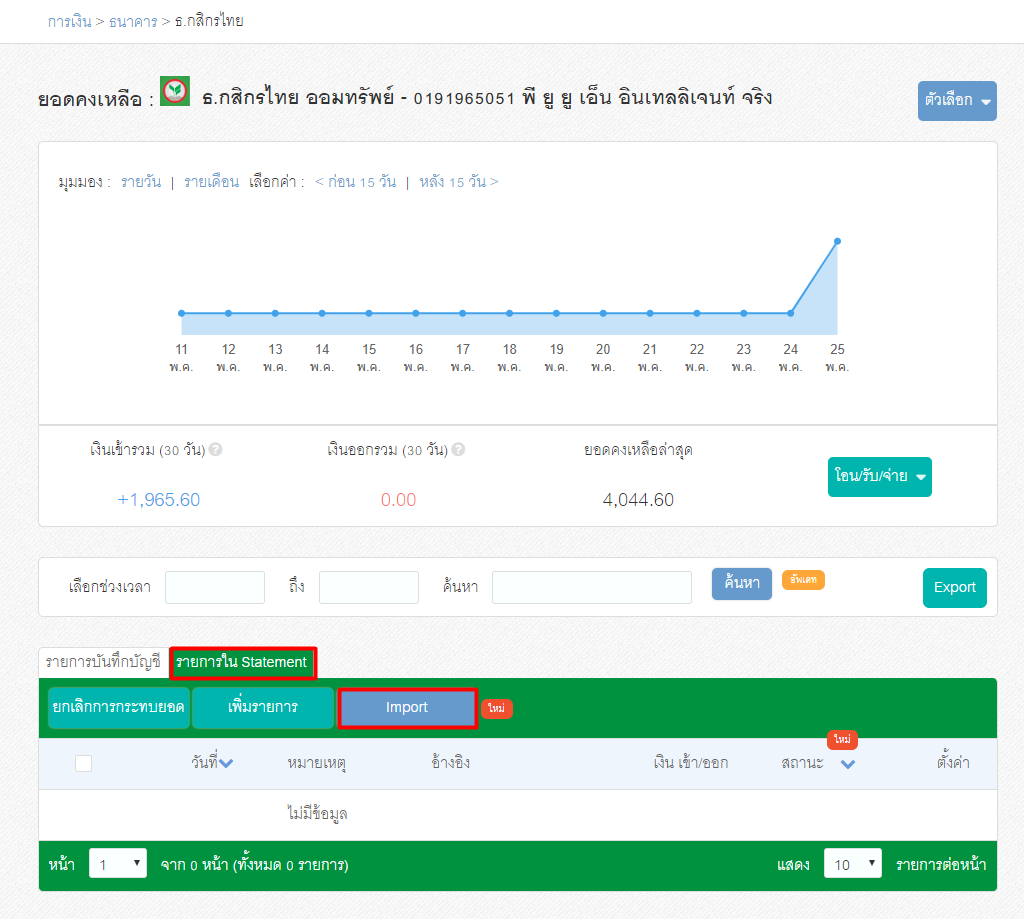This screenshot has width=1024, height=919.
Task: Select รายเดือน monthly view link
Action: [x=212, y=182]
